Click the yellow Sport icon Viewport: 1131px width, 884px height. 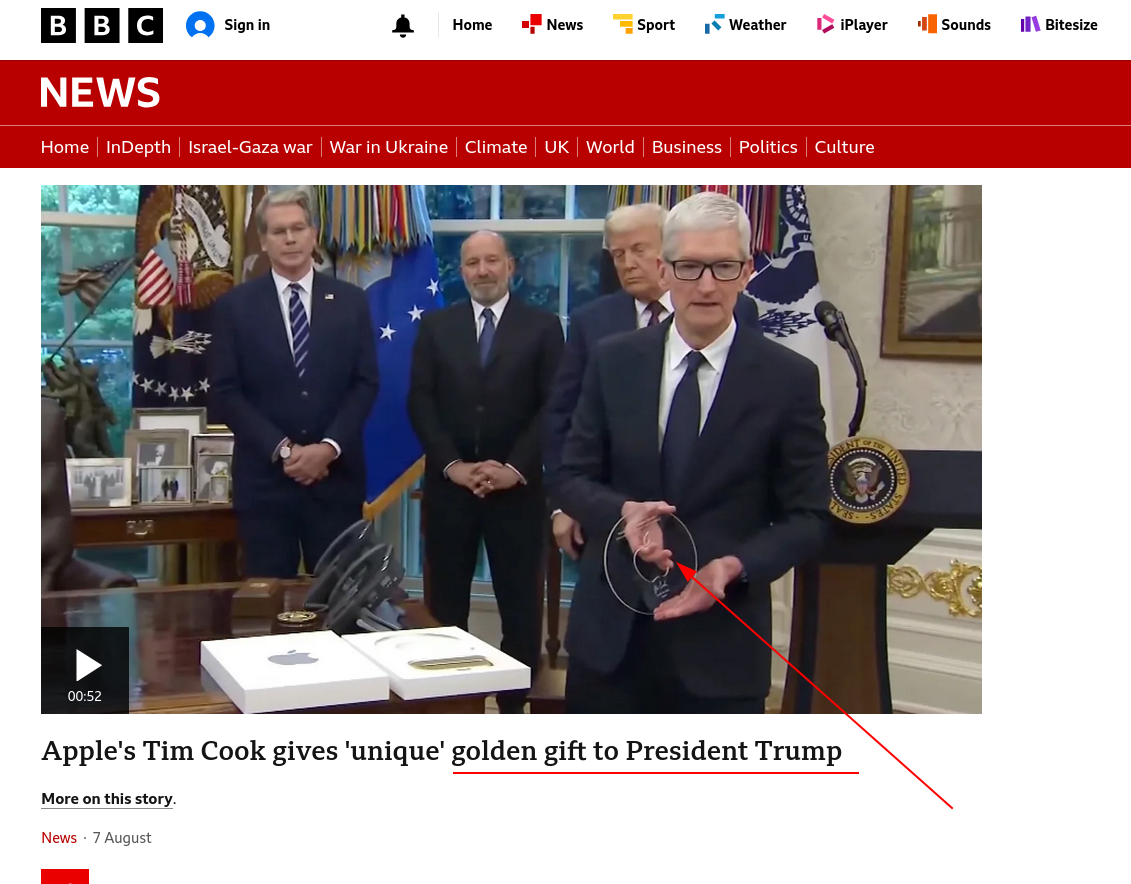point(622,25)
